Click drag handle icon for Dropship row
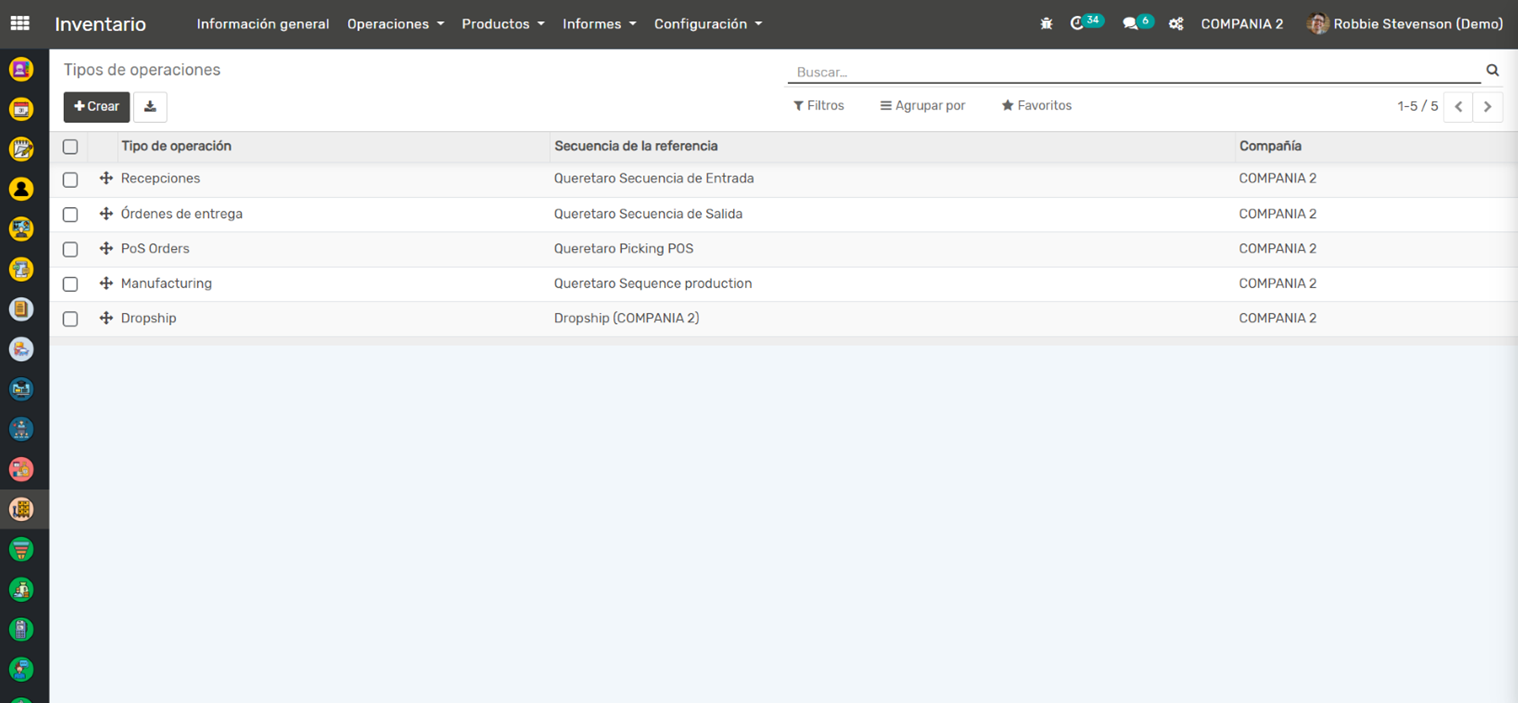The width and height of the screenshot is (1518, 703). click(106, 319)
